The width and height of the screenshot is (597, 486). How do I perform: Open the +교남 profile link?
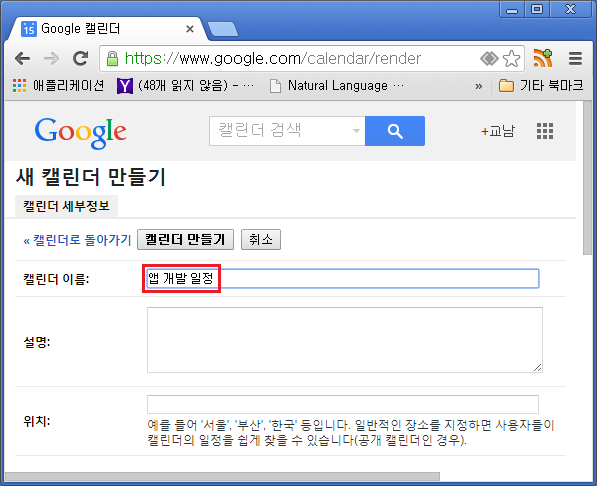[x=498, y=131]
